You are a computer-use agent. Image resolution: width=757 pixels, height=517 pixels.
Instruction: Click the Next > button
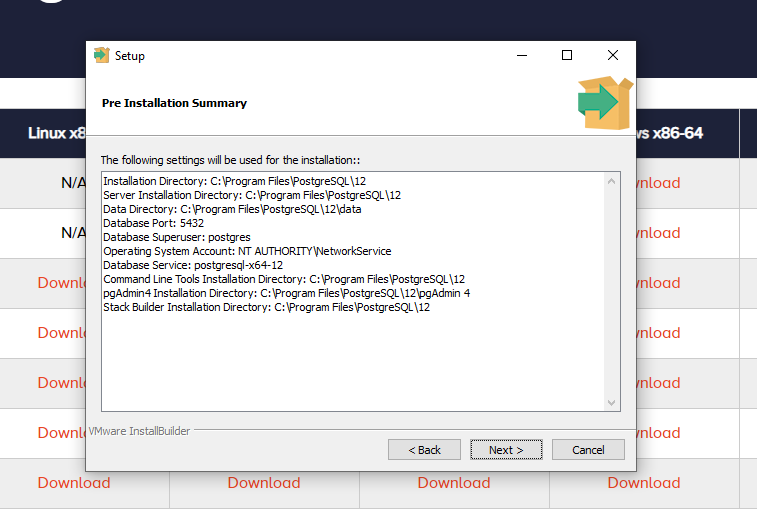coord(506,450)
